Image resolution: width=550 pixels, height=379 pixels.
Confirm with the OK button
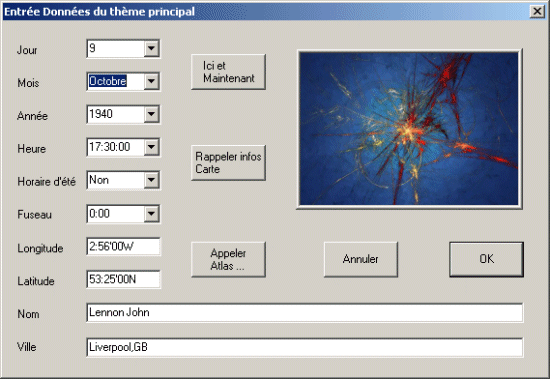(x=487, y=259)
